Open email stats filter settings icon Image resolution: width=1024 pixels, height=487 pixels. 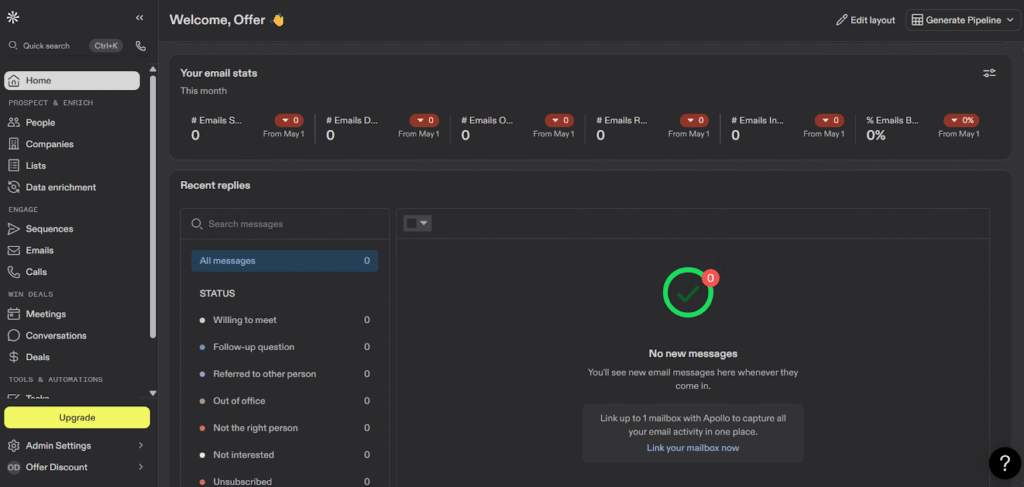pyautogui.click(x=989, y=73)
